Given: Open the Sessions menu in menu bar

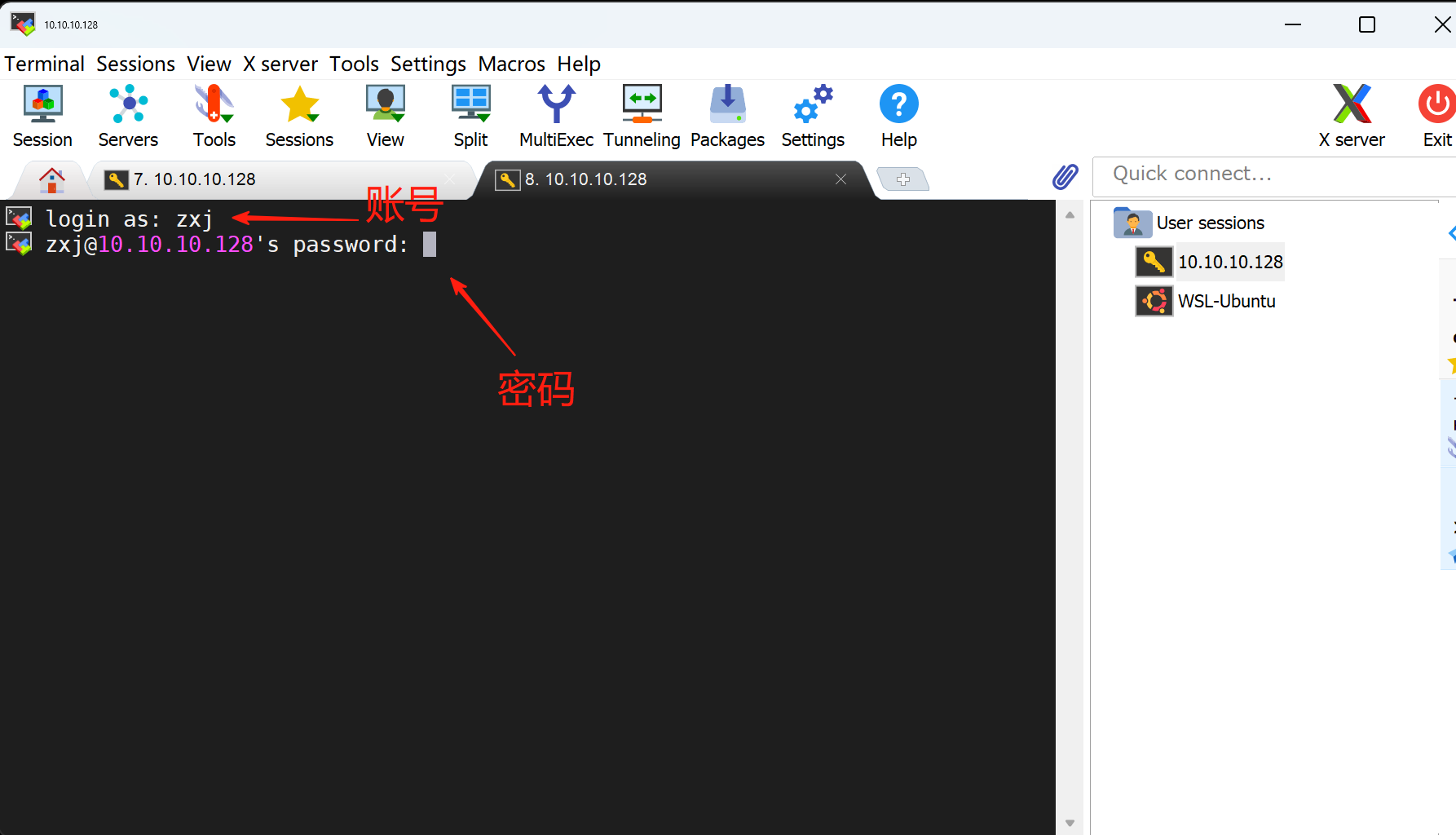Looking at the screenshot, I should [135, 64].
